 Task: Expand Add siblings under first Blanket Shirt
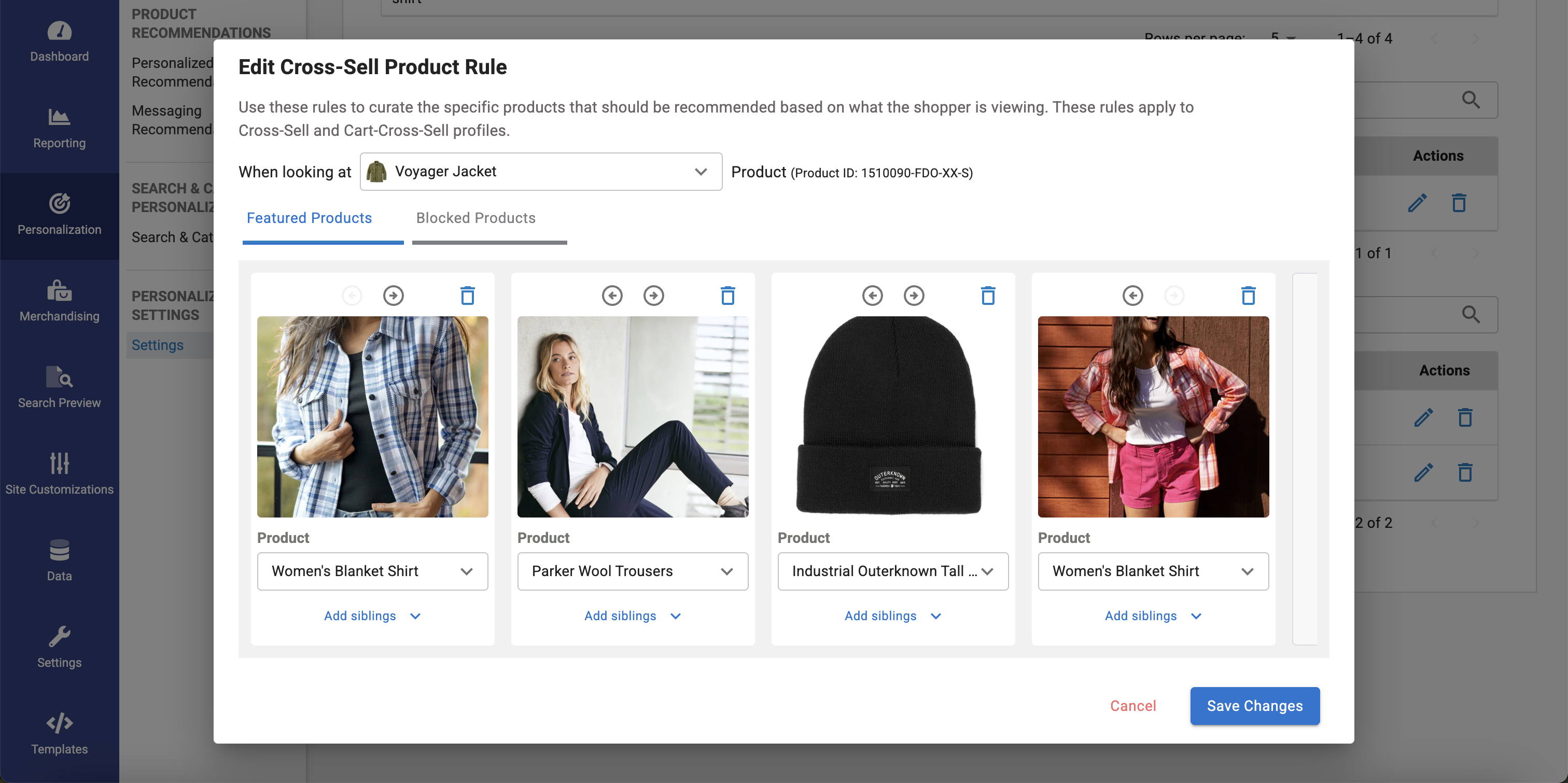tap(372, 616)
